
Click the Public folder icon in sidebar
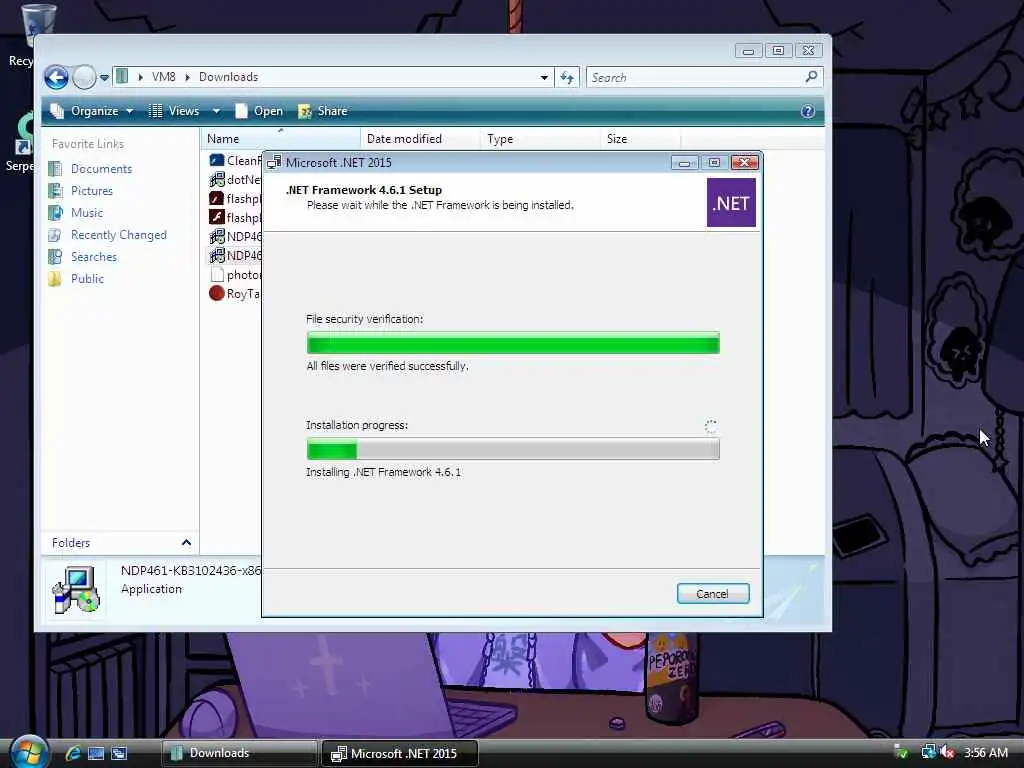point(56,279)
